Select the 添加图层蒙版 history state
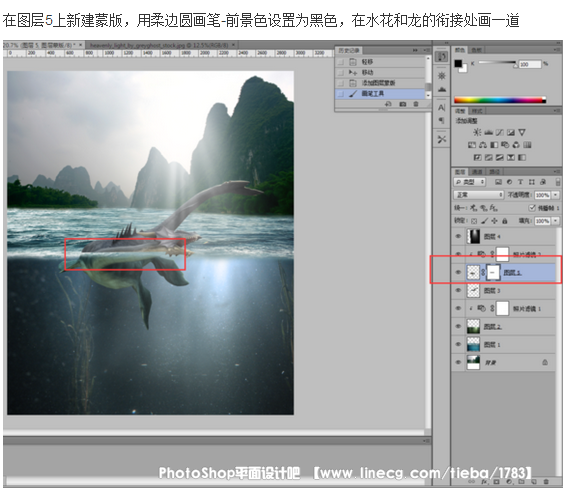This screenshot has width=582, height=490. (380, 83)
